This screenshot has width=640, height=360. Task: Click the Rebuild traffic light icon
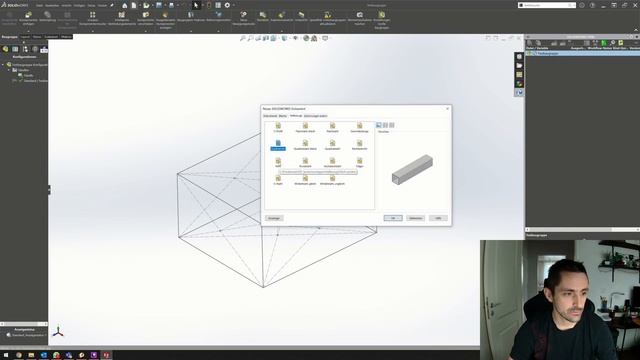[x=209, y=5]
